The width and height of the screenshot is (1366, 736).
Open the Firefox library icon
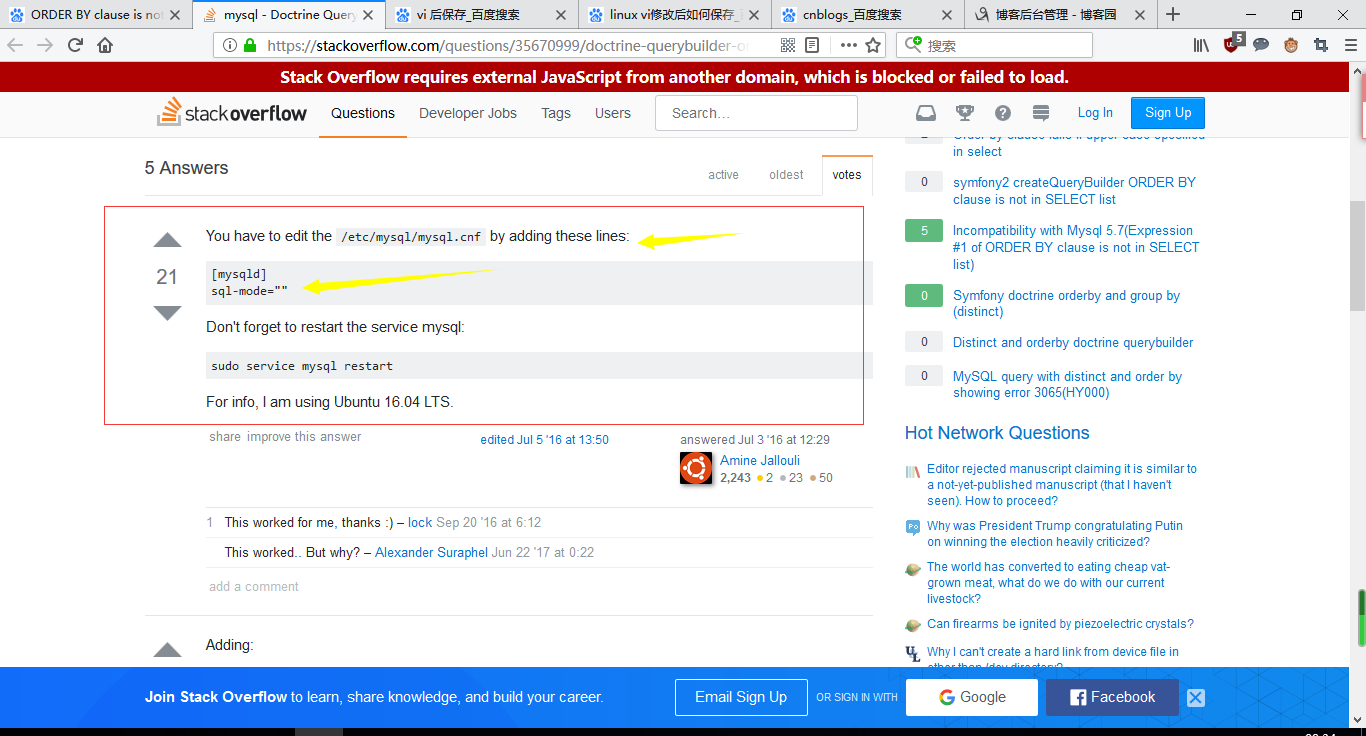1202,45
